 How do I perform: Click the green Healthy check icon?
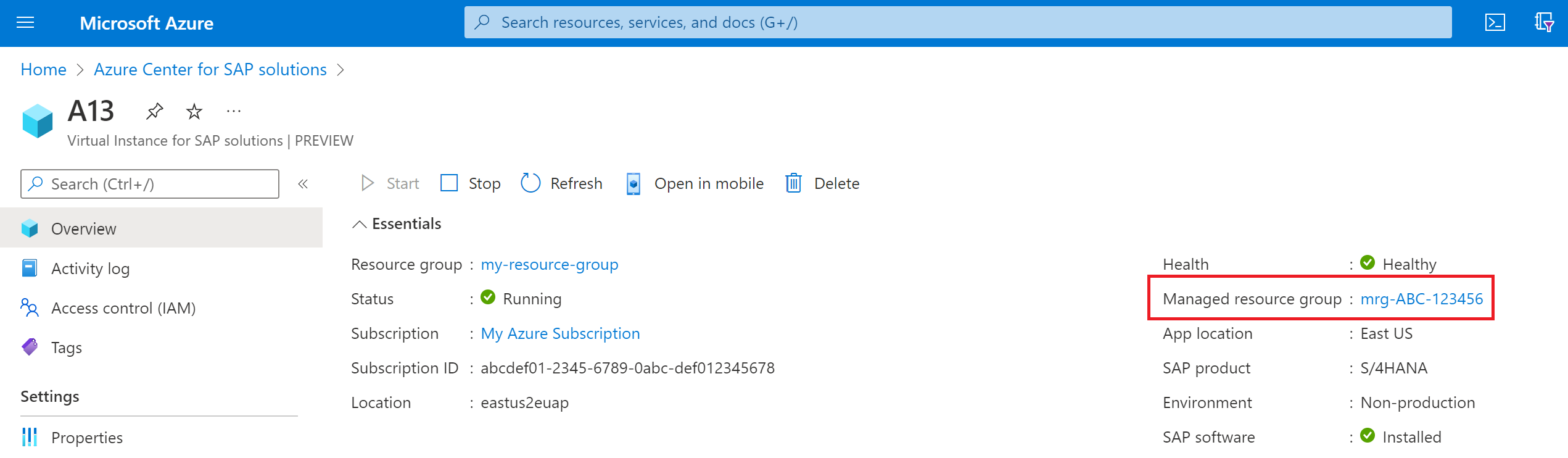click(1368, 263)
